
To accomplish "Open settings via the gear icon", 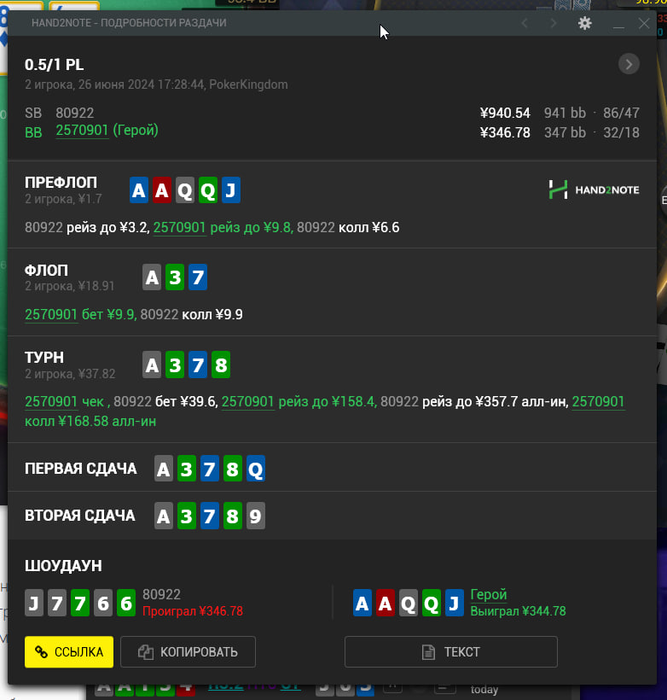I will (x=584, y=23).
